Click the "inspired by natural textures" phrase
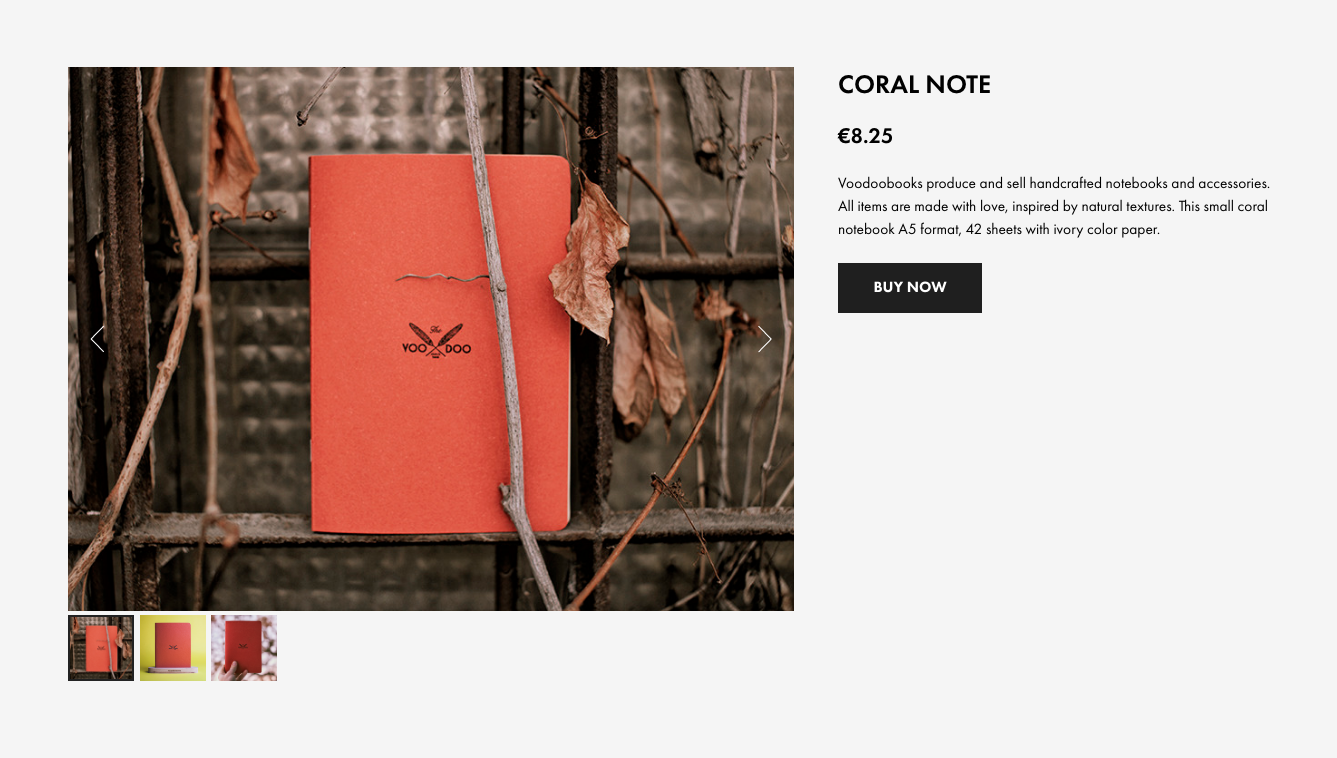The width and height of the screenshot is (1337, 758). (x=1092, y=207)
